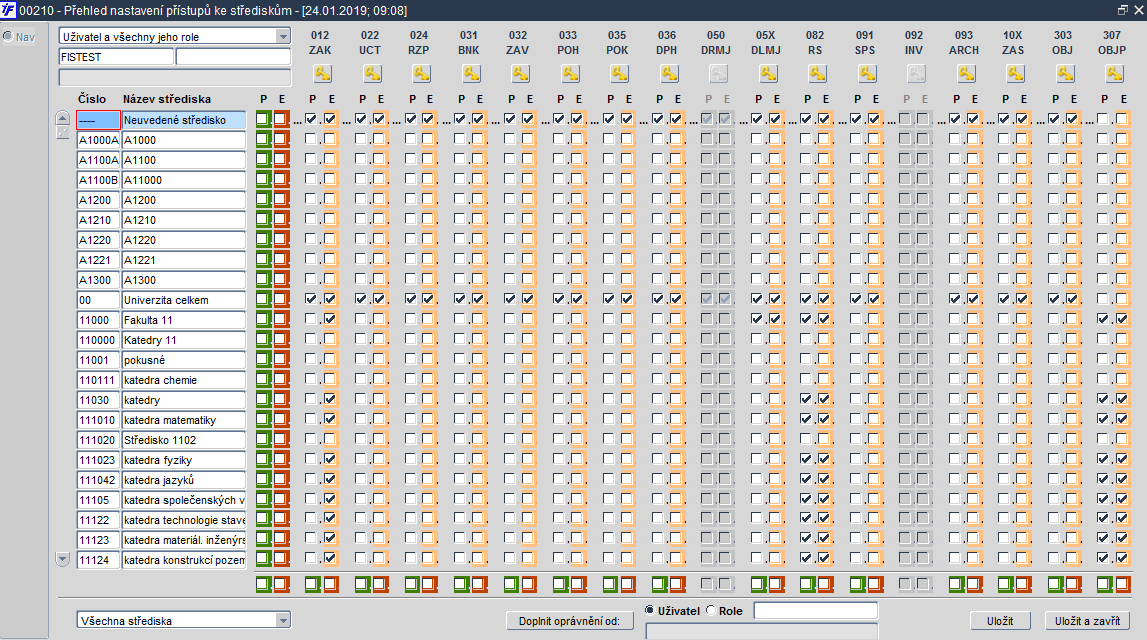Click the key icon under 307 OBJP
The image size is (1147, 640).
[x=1113, y=73]
